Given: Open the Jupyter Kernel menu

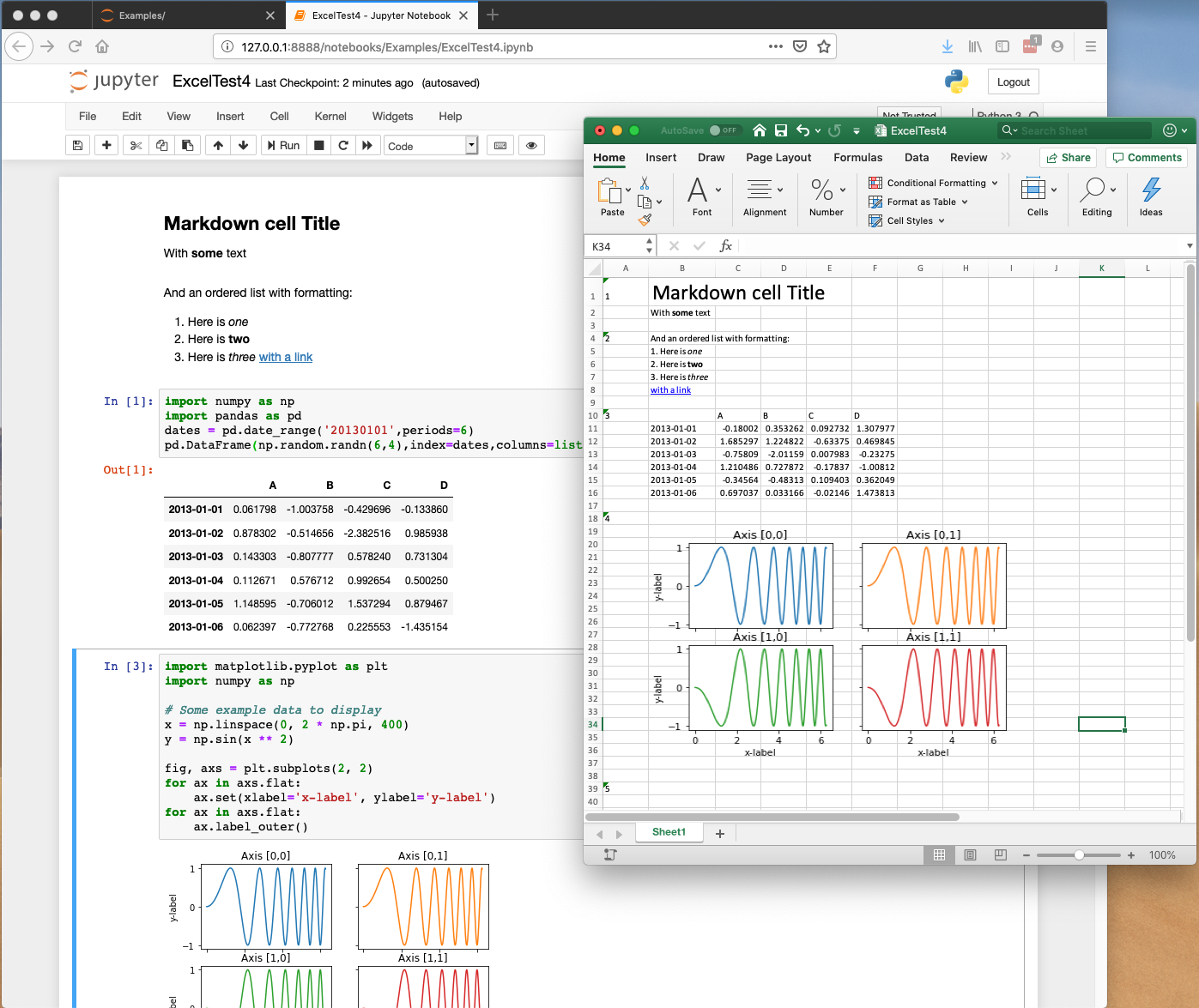Looking at the screenshot, I should click(x=330, y=117).
